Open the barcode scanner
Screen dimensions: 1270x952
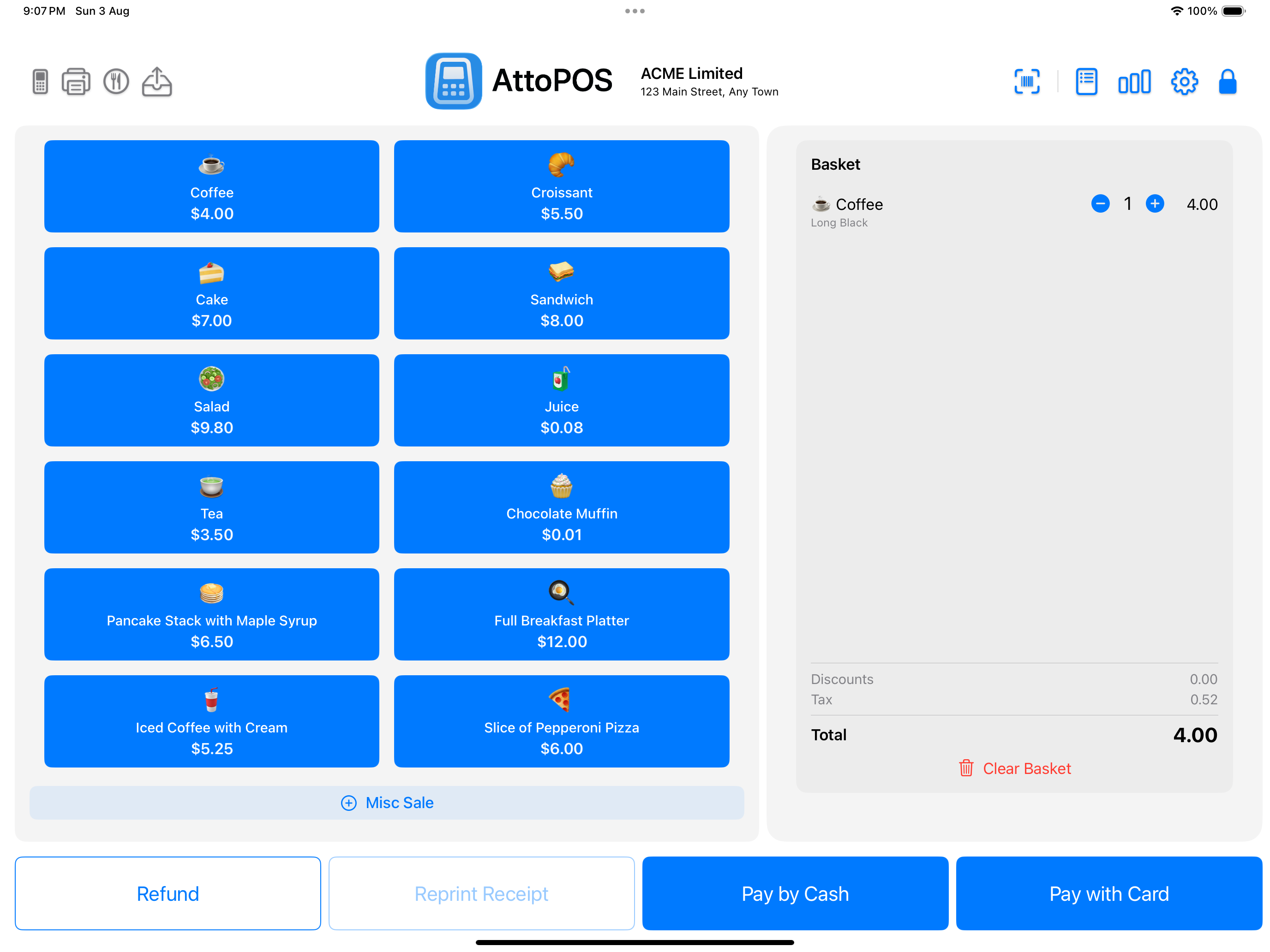[x=1027, y=82]
